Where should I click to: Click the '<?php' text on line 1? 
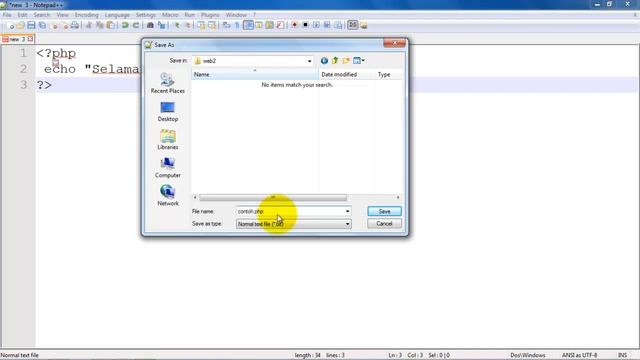(56, 53)
